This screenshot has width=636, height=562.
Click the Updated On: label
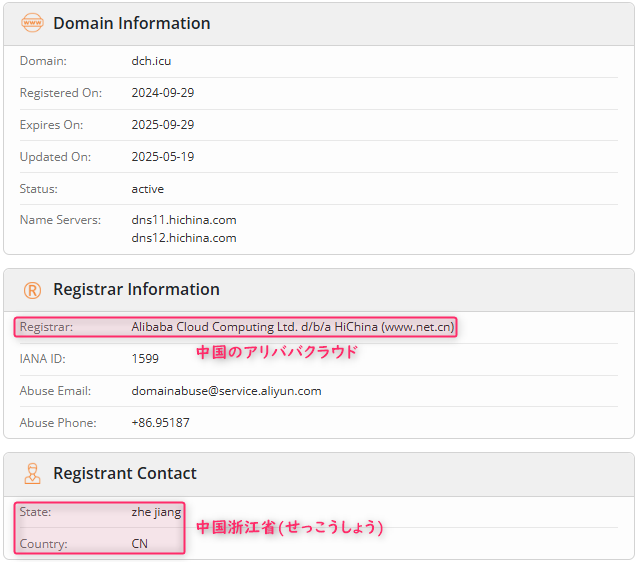[56, 157]
